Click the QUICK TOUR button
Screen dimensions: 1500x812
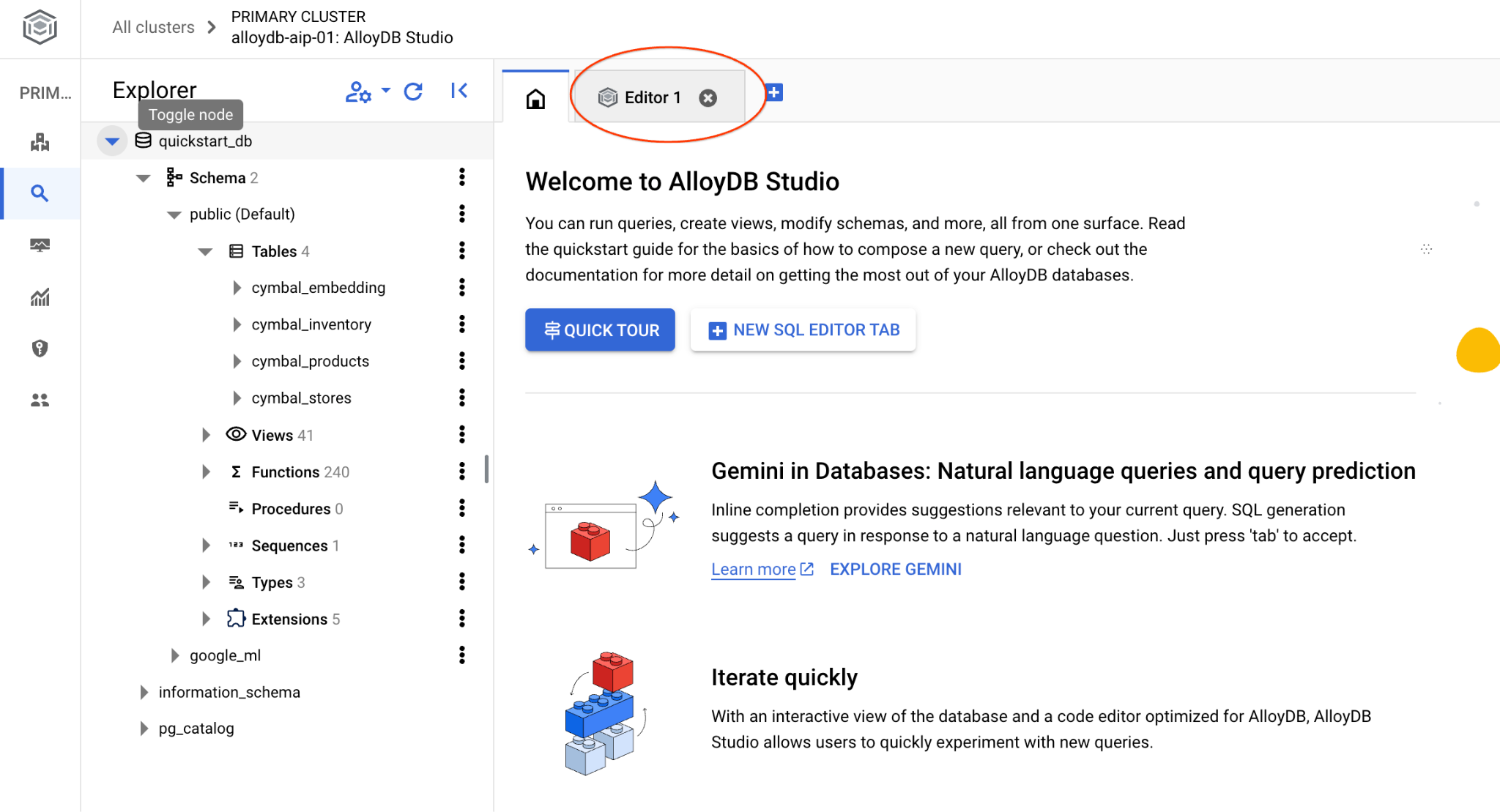(x=600, y=330)
